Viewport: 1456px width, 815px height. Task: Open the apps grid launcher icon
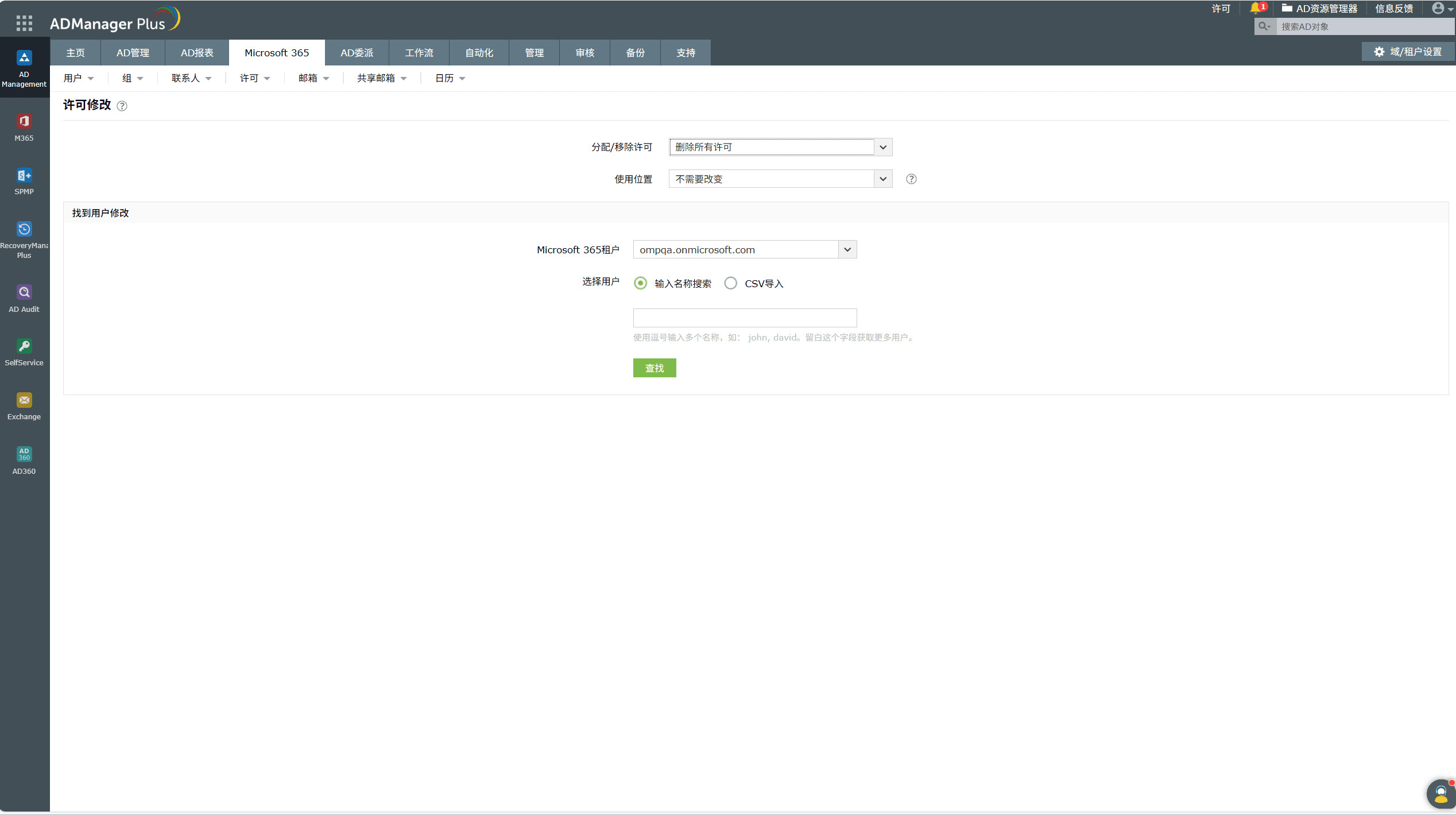click(x=24, y=23)
